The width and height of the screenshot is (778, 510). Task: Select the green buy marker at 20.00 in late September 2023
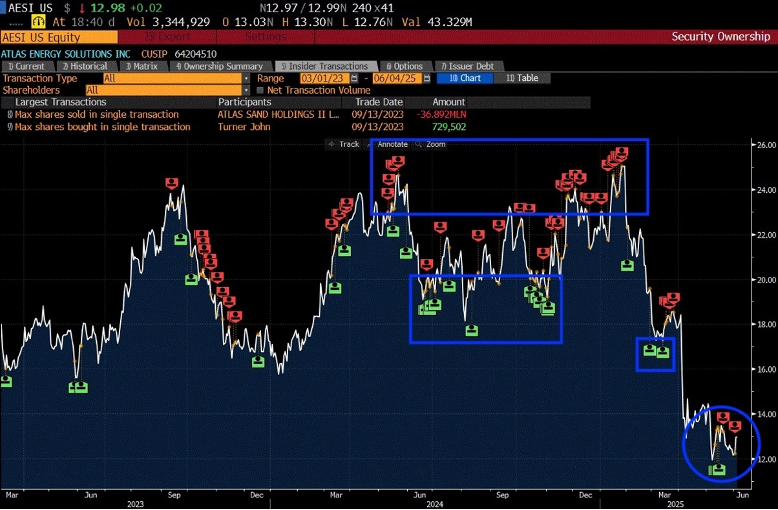coord(192,279)
